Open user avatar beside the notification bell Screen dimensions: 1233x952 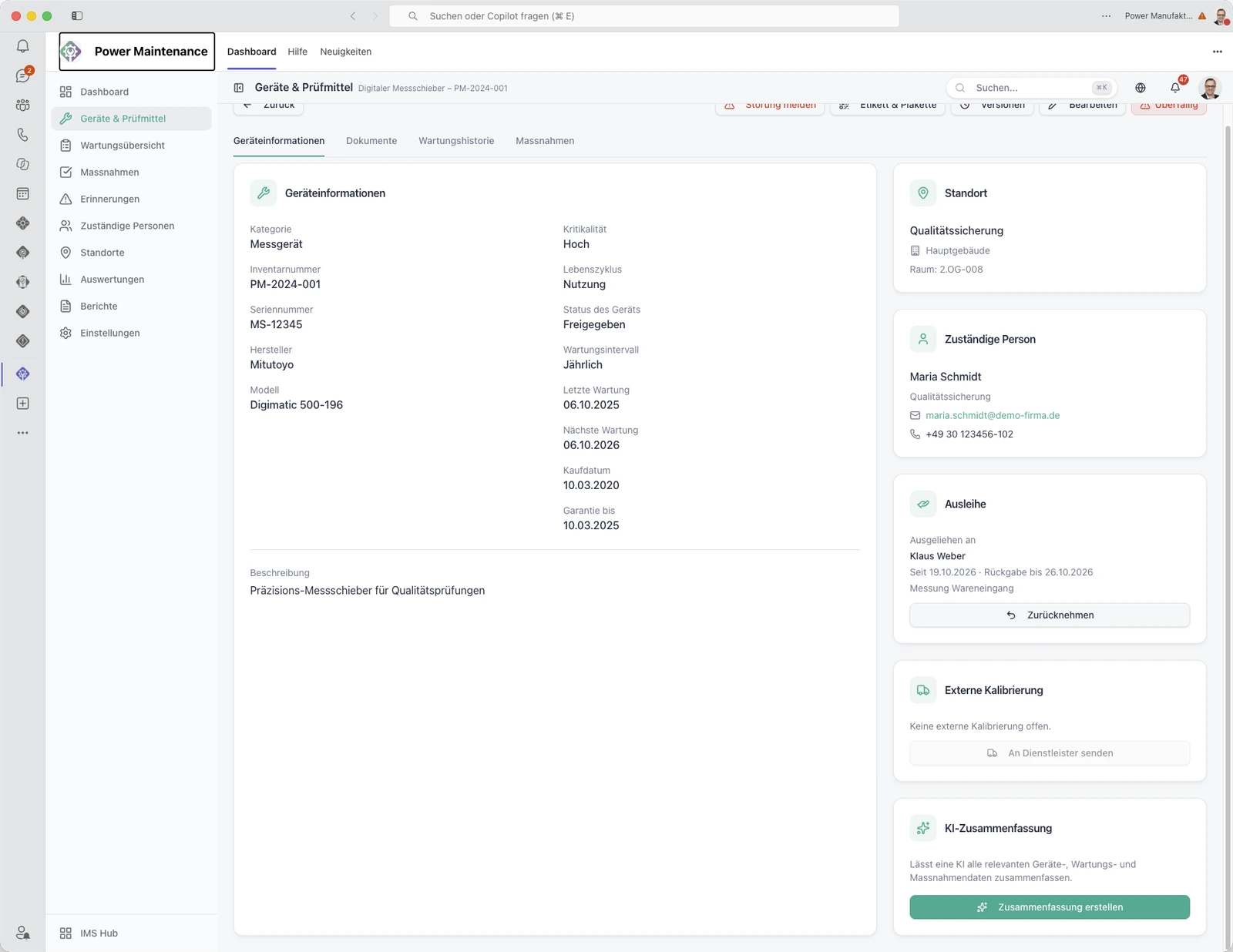(x=1210, y=88)
